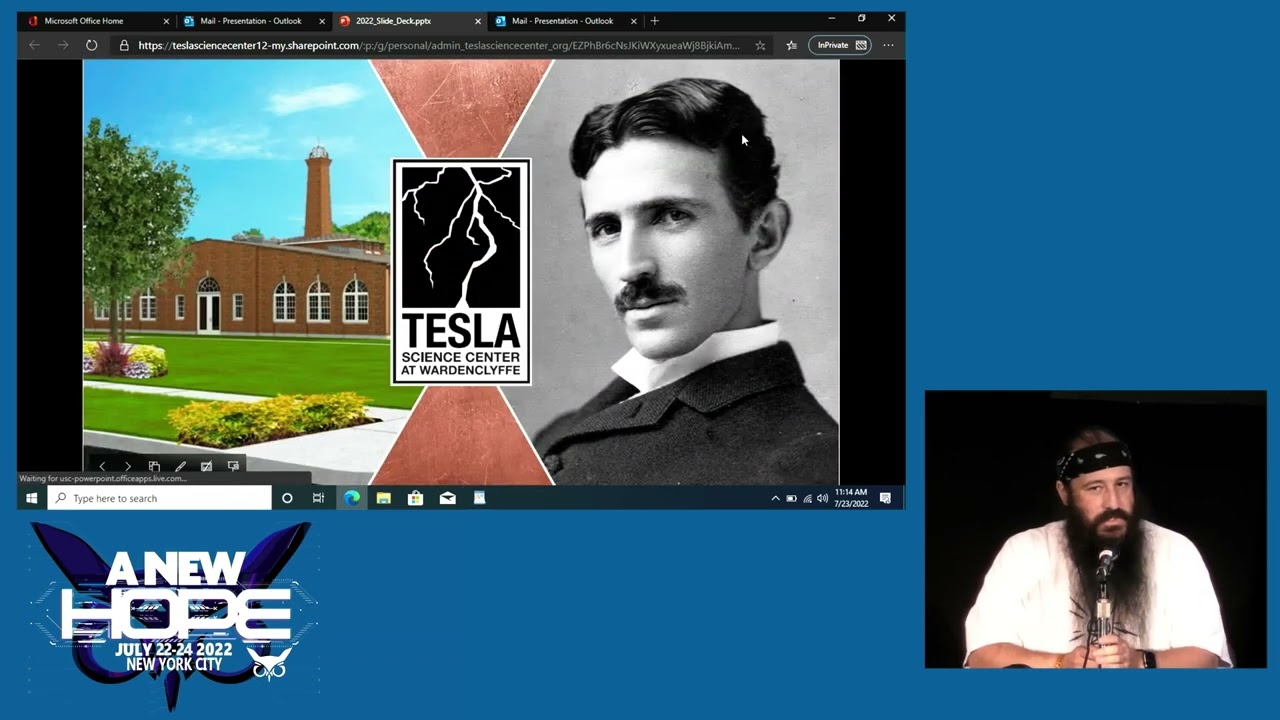Open Cortana circle icon on taskbar
The width and height of the screenshot is (1280, 720).
[x=287, y=498]
